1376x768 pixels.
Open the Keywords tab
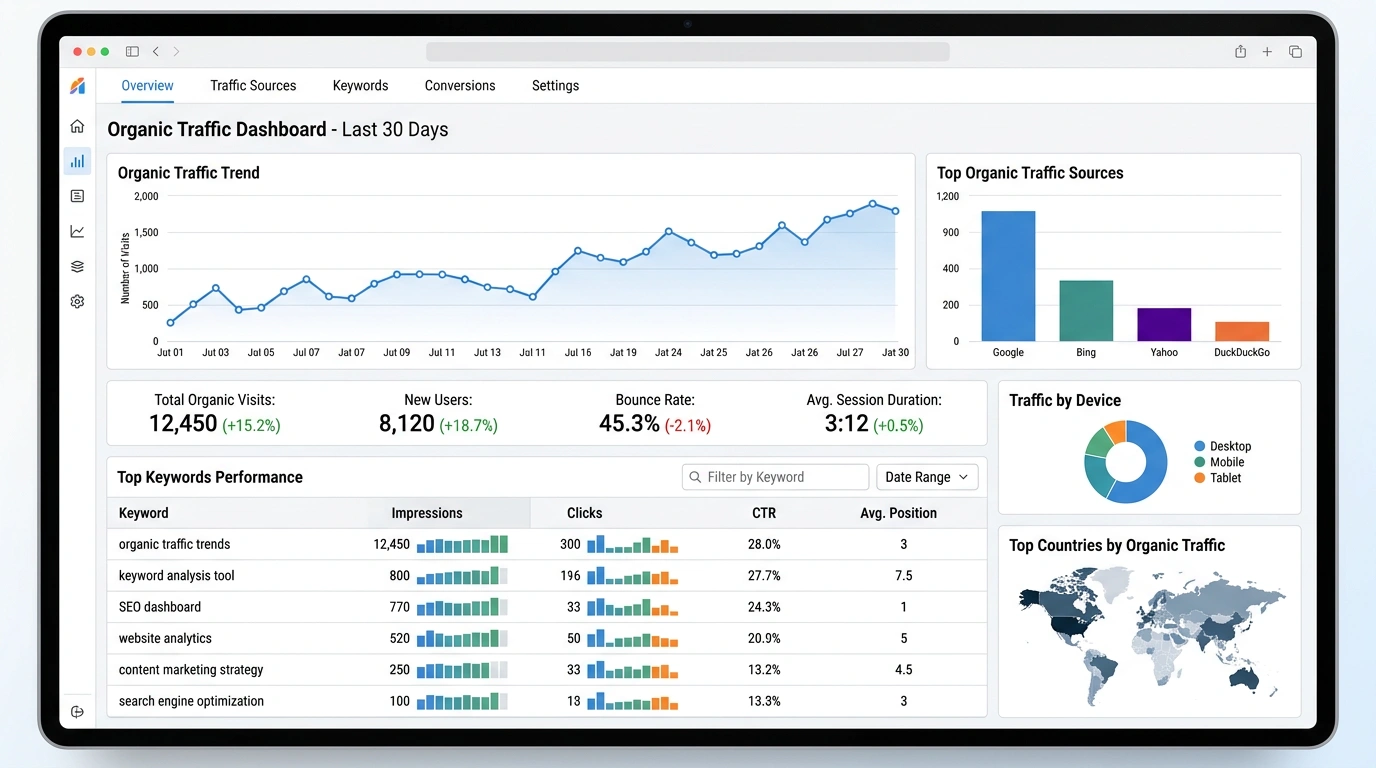[360, 85]
